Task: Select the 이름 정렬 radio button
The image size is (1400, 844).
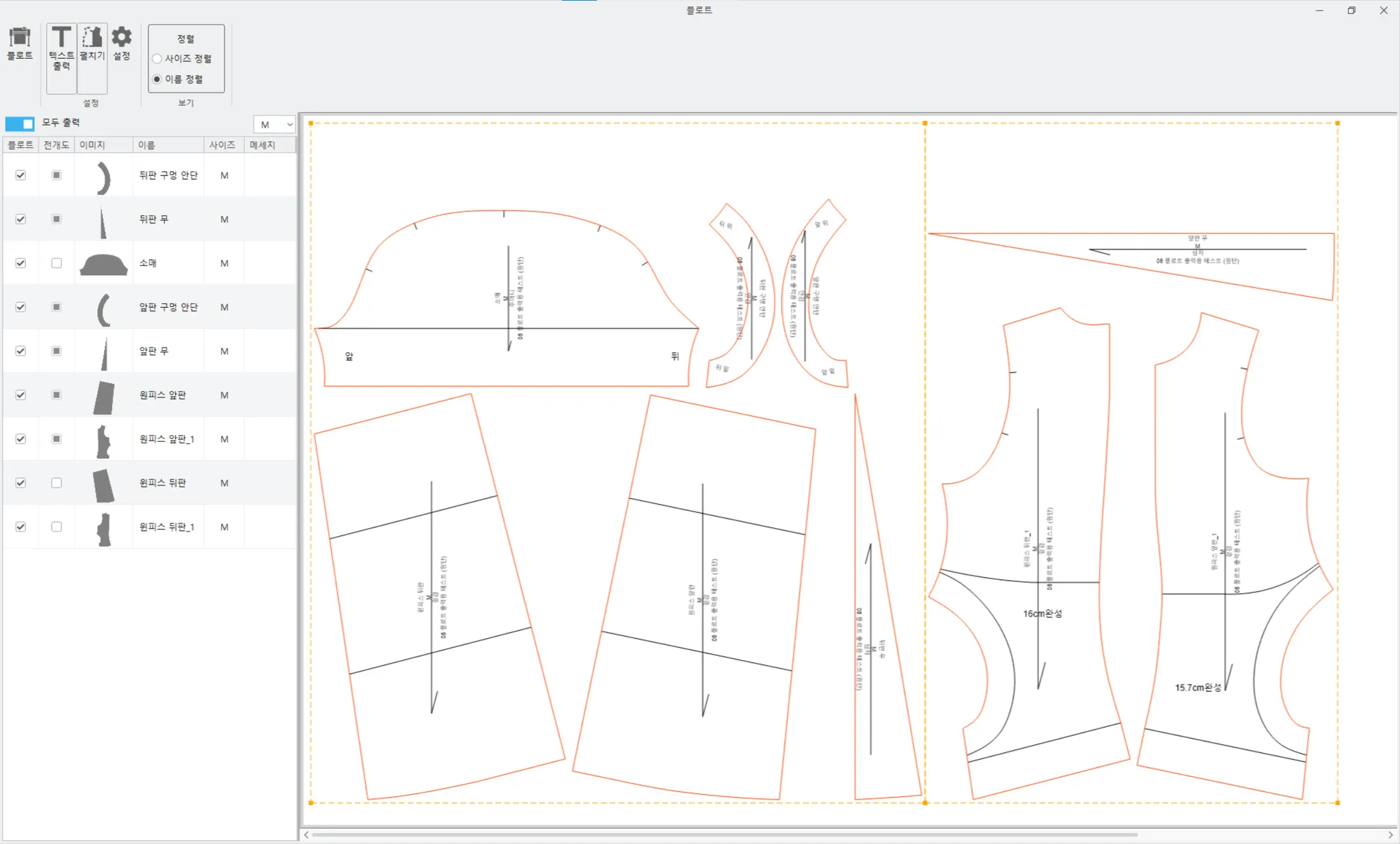Action: tap(157, 79)
